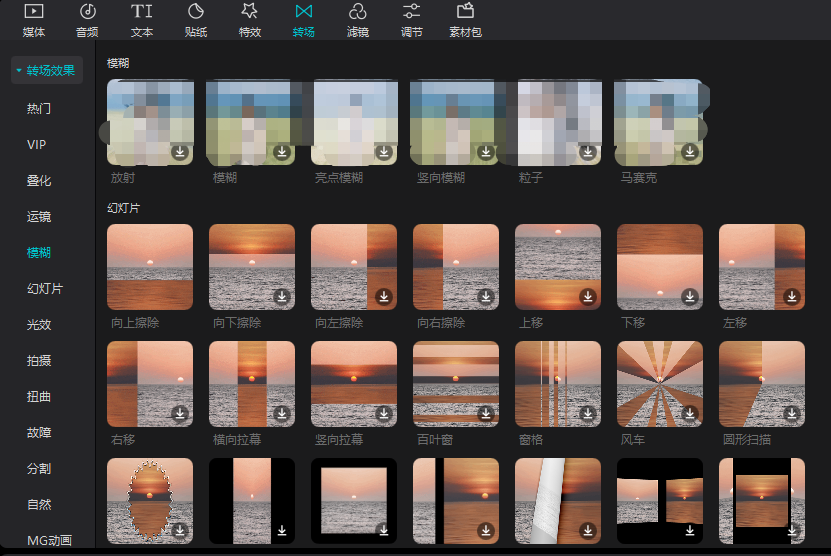Viewport: 831px width, 556px height.
Task: Choose the 百叶窗 blinds transition thumbnail
Action: (x=455, y=384)
